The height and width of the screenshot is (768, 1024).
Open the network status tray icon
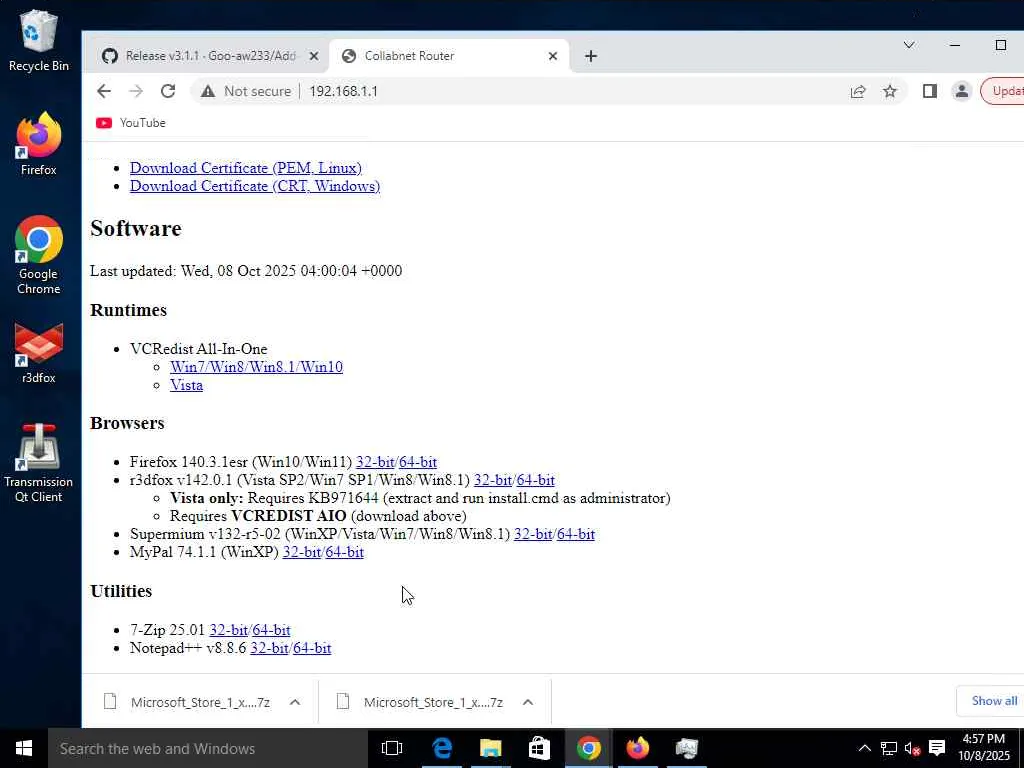pyautogui.click(x=888, y=748)
